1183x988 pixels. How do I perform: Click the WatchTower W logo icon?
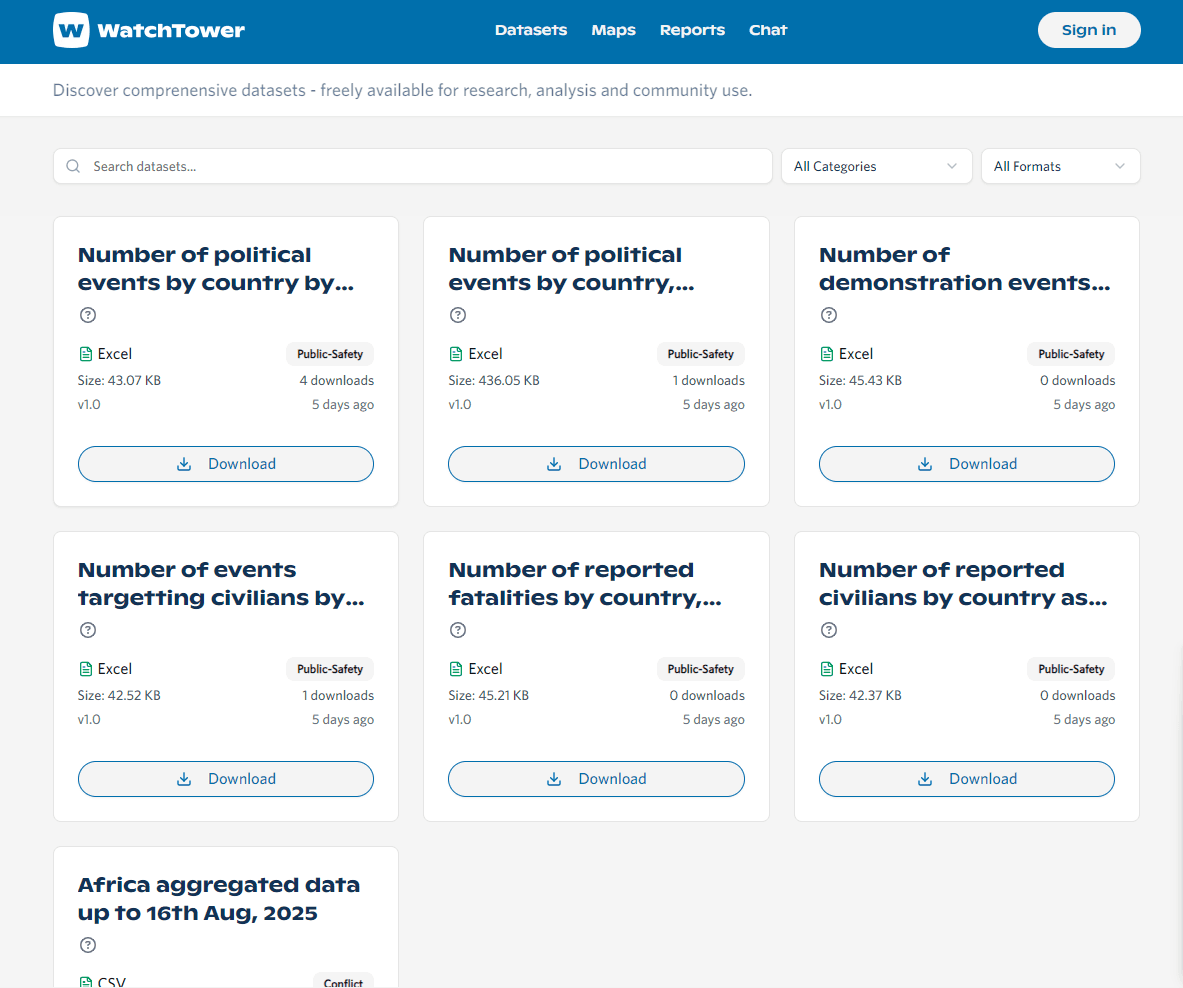pyautogui.click(x=71, y=30)
